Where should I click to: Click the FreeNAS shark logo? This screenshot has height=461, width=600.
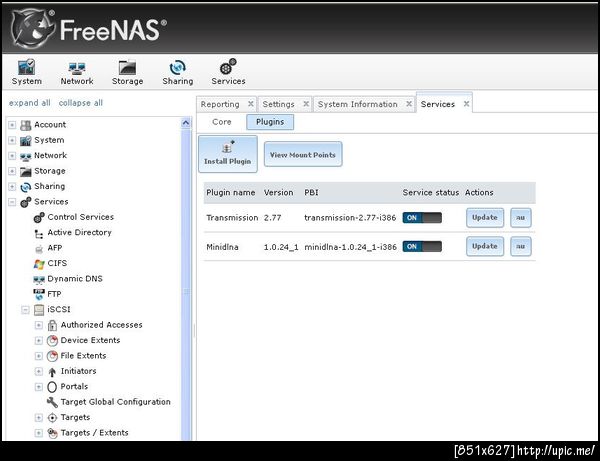(x=33, y=29)
